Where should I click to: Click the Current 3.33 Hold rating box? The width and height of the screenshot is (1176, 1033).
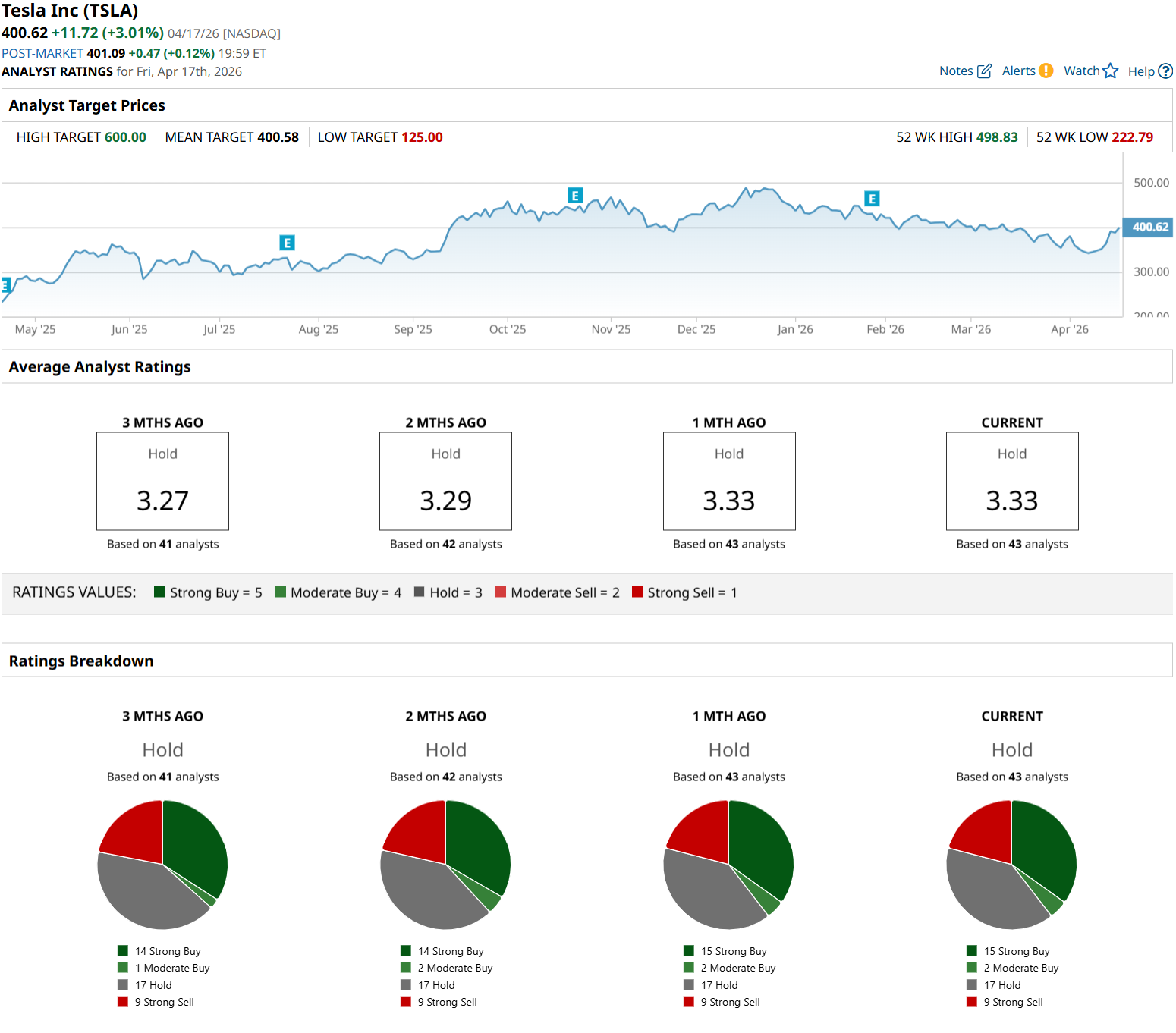(1011, 481)
